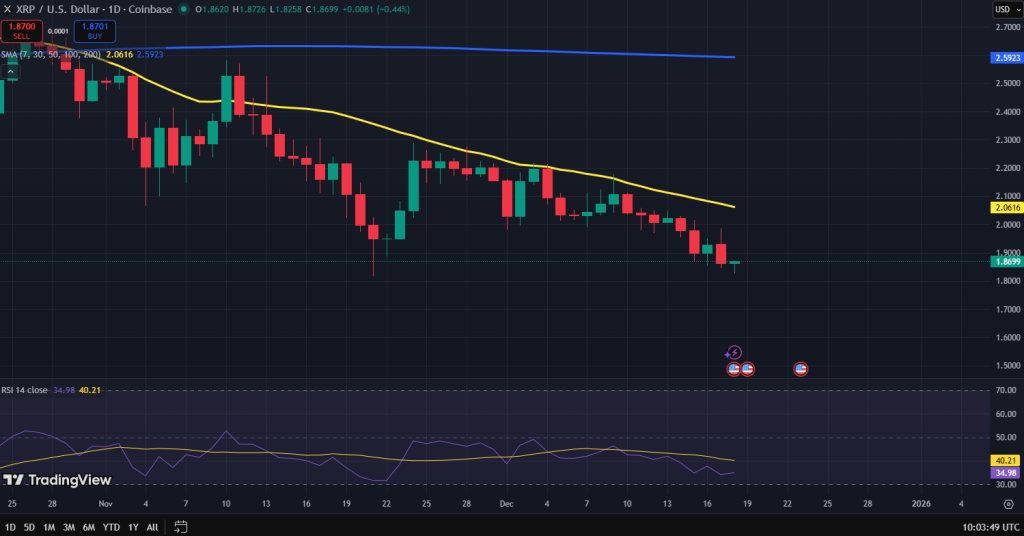This screenshot has width=1024, height=536.
Task: Click the spread value 0.0001
Action: coord(58,31)
